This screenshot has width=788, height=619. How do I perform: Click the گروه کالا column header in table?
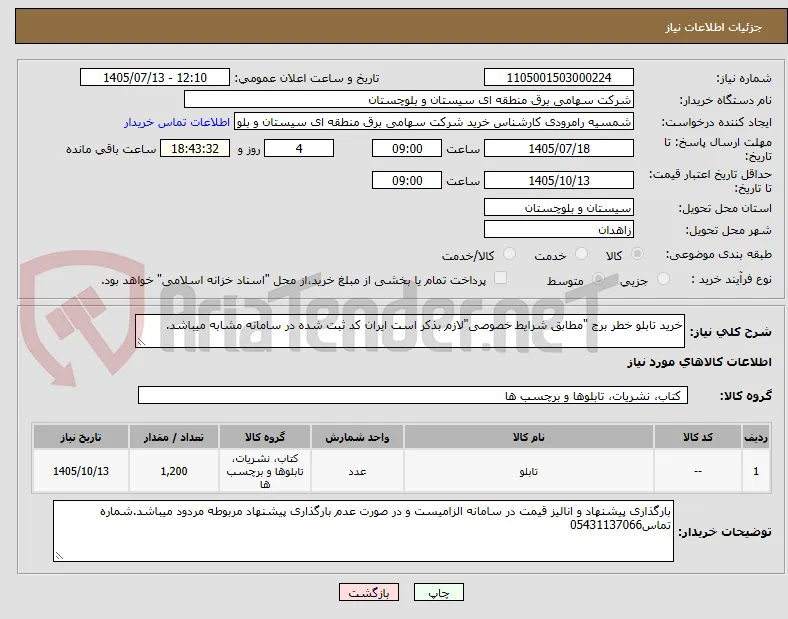tap(265, 437)
